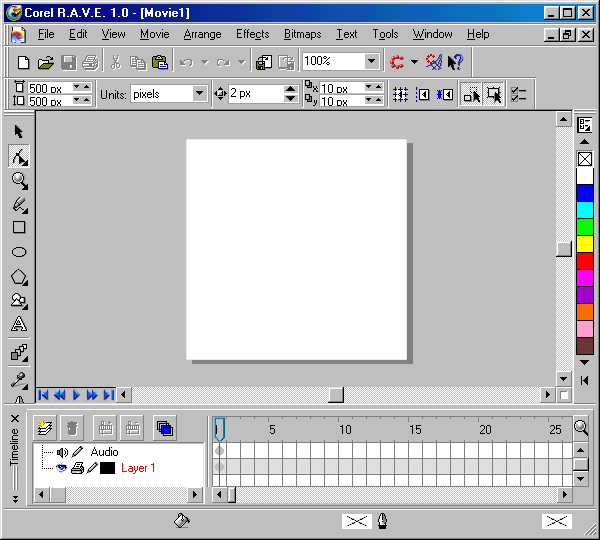Viewport: 600px width, 540px height.
Task: Toggle Snap to Grid button
Action: tap(400, 94)
